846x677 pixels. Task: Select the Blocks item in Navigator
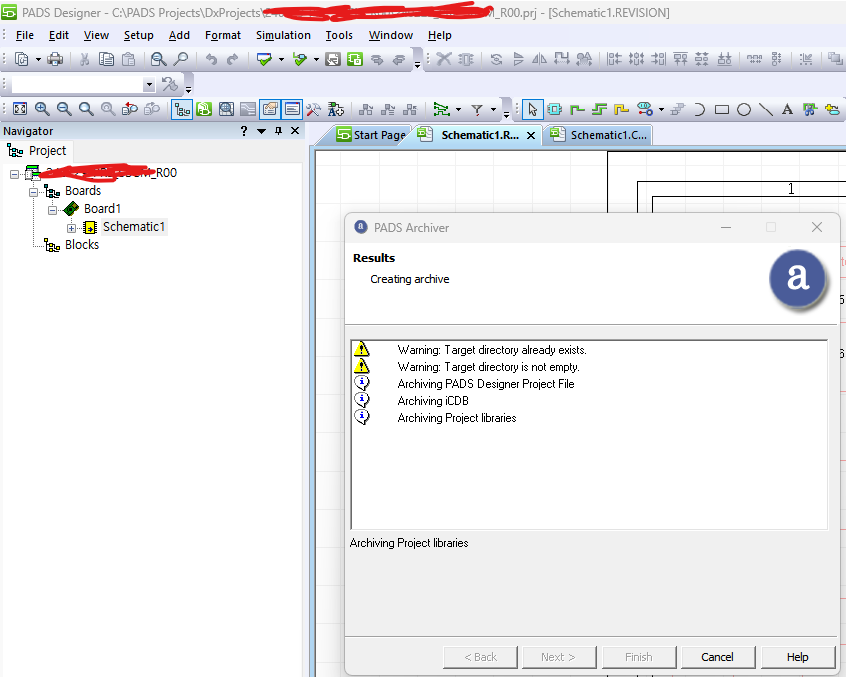coord(81,245)
